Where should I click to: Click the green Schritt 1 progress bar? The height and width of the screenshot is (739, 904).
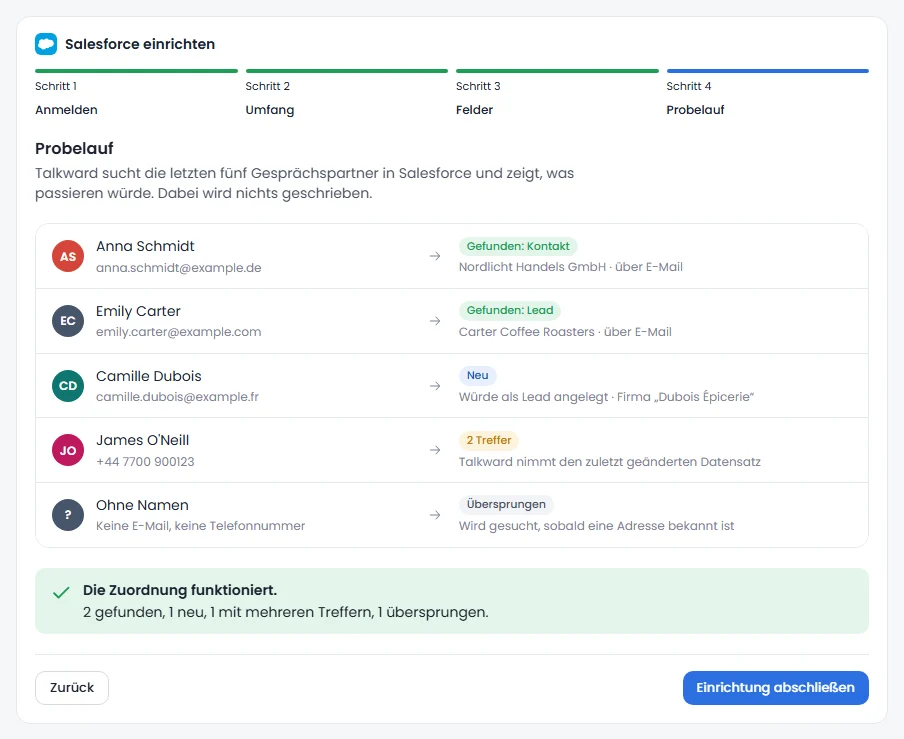(x=136, y=71)
